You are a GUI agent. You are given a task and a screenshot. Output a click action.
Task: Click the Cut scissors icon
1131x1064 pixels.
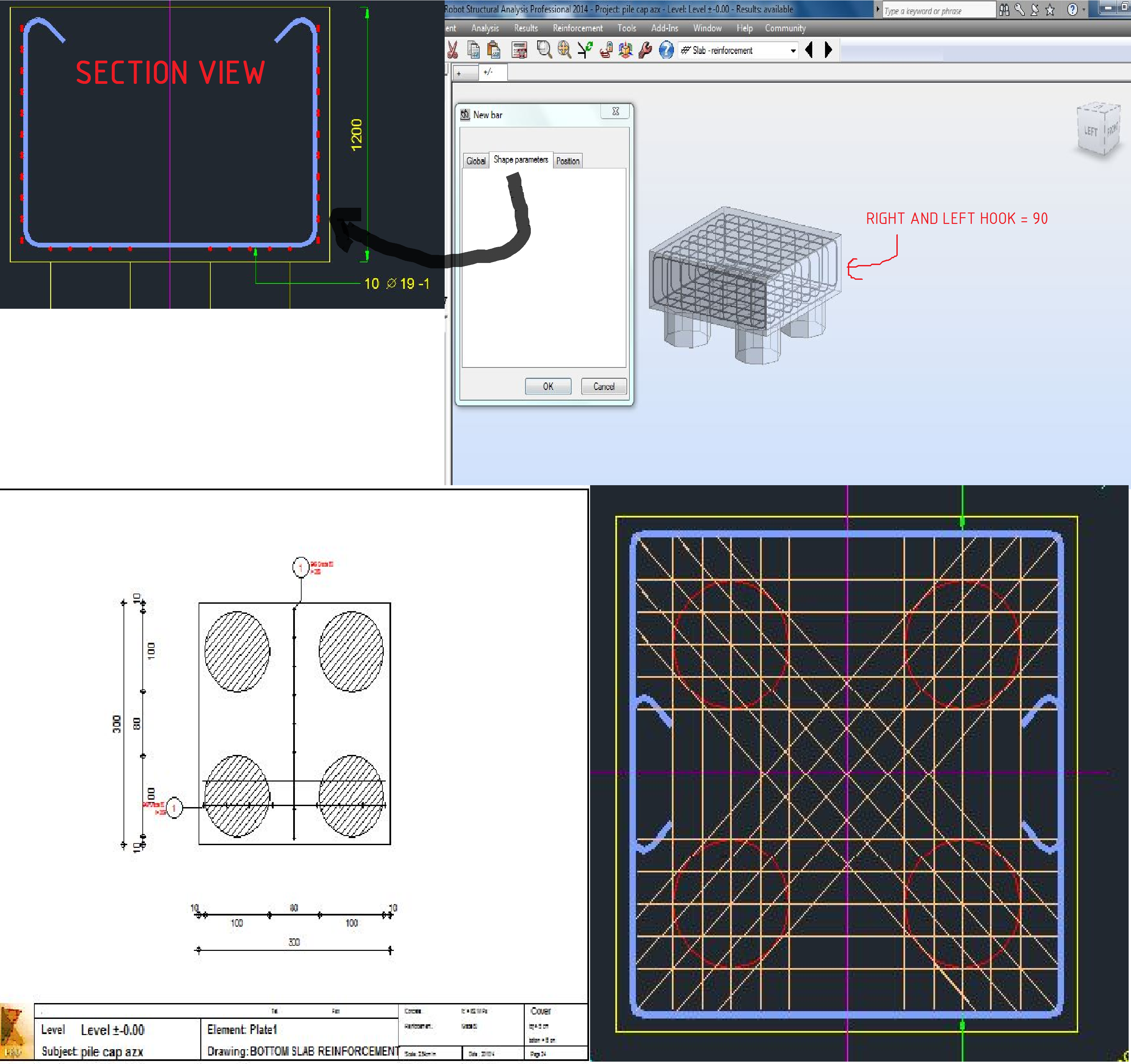[452, 50]
